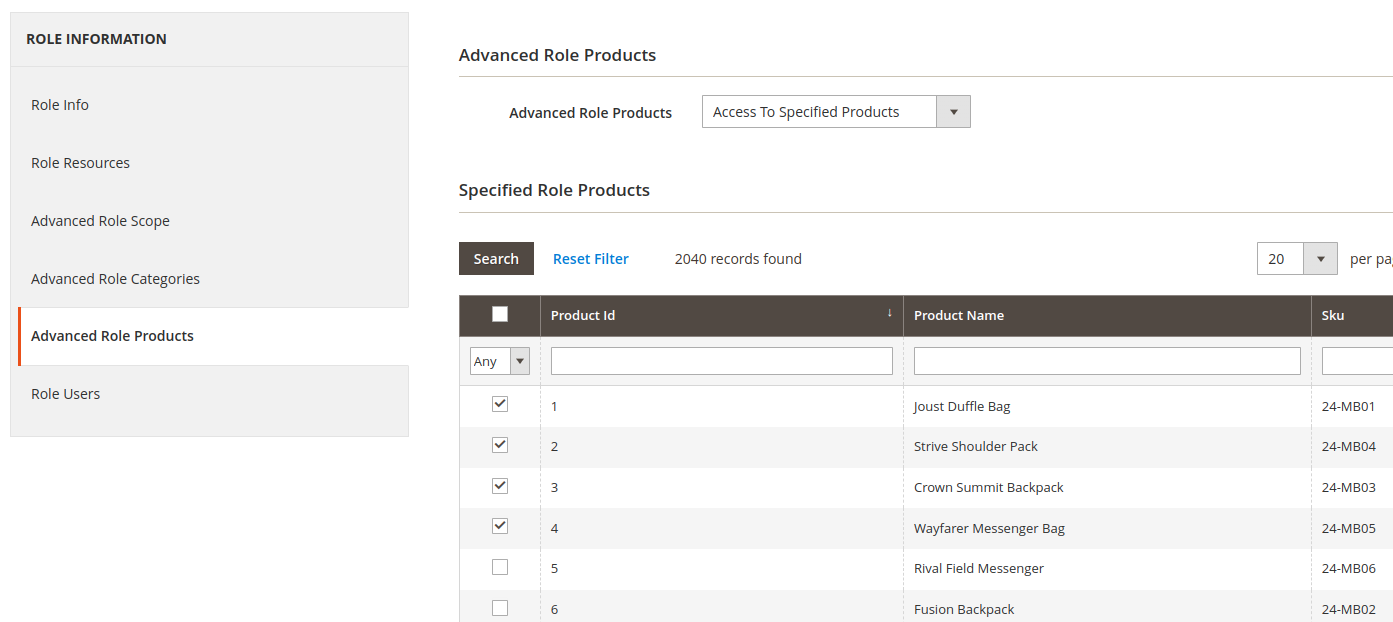Click the Crown Summit Backpack product name
This screenshot has height=622, width=1393.
(x=989, y=487)
